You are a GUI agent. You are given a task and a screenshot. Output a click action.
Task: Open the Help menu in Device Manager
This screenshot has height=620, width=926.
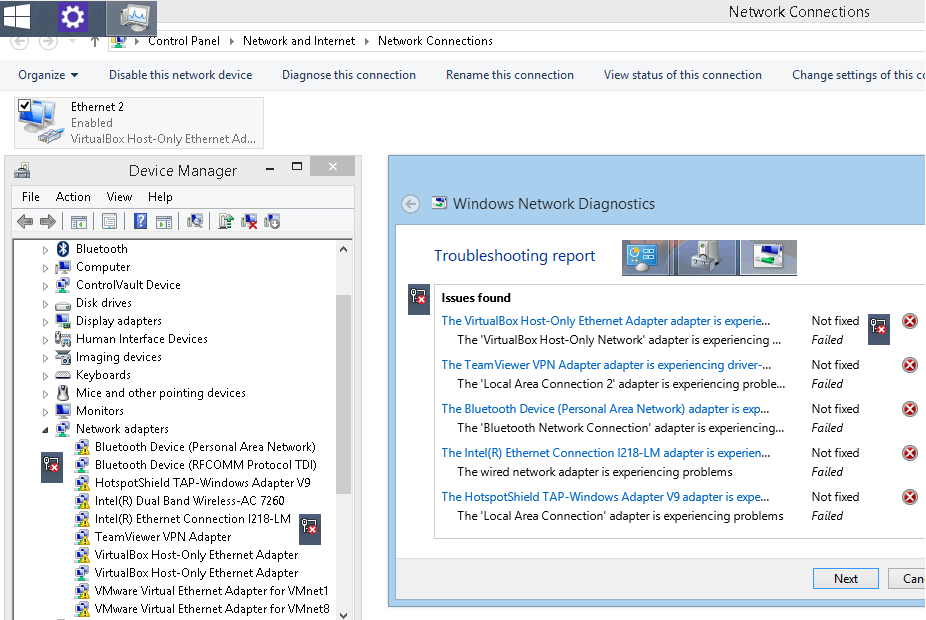[160, 197]
